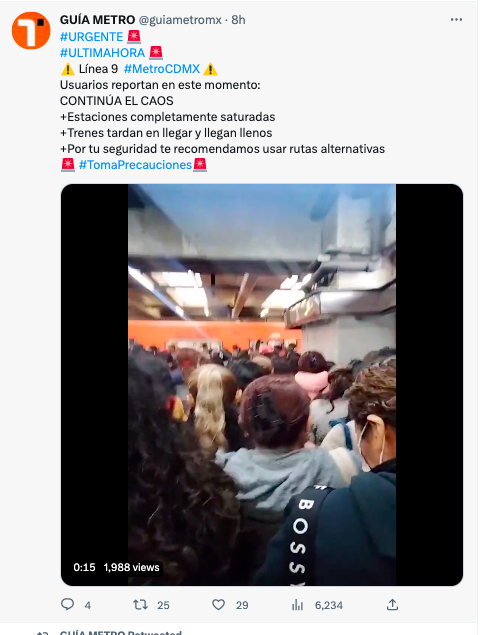Open the #ULTIMAHORA hashtag
The image size is (498, 635).
coord(102,53)
